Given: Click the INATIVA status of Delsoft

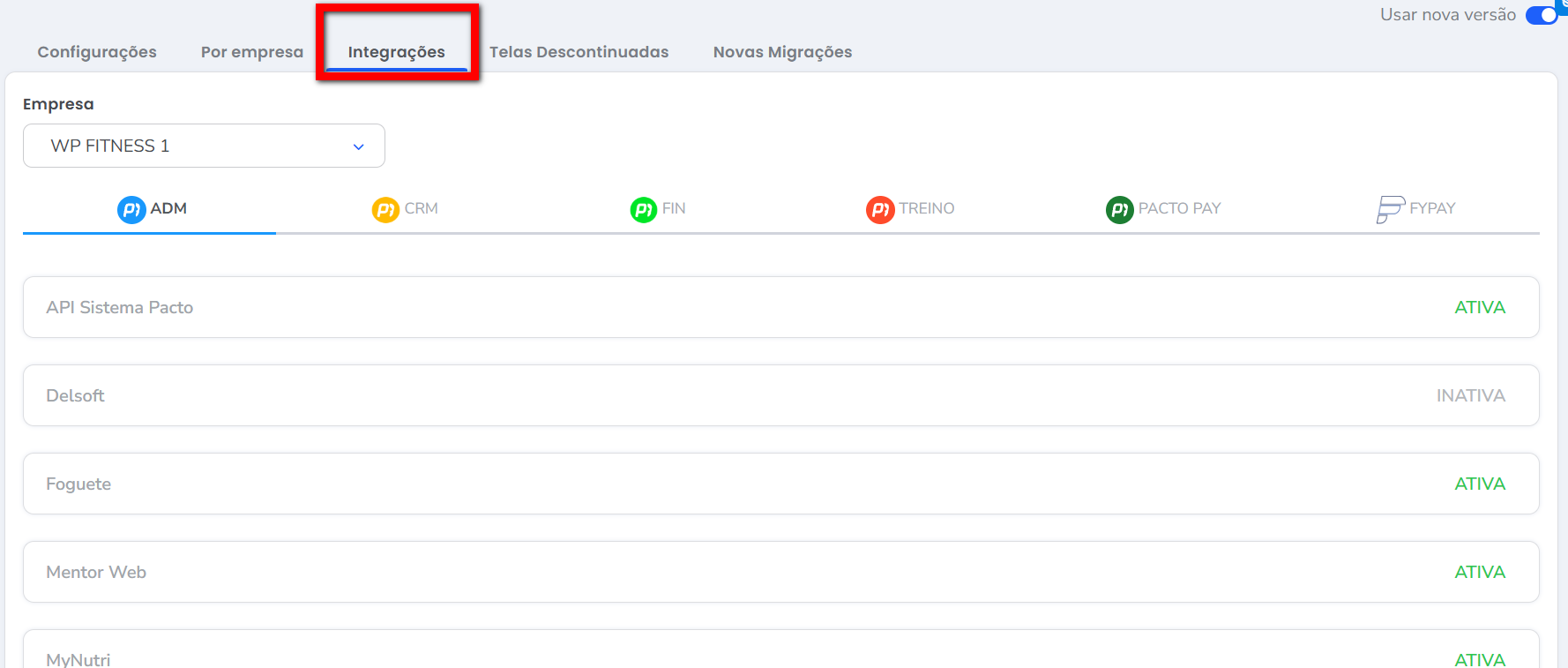Looking at the screenshot, I should (1470, 395).
